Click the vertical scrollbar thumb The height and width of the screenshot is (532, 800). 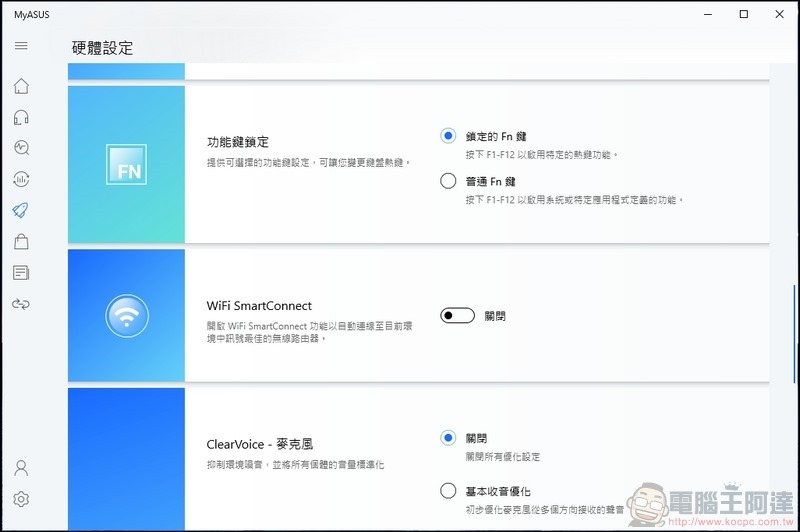(x=794, y=334)
